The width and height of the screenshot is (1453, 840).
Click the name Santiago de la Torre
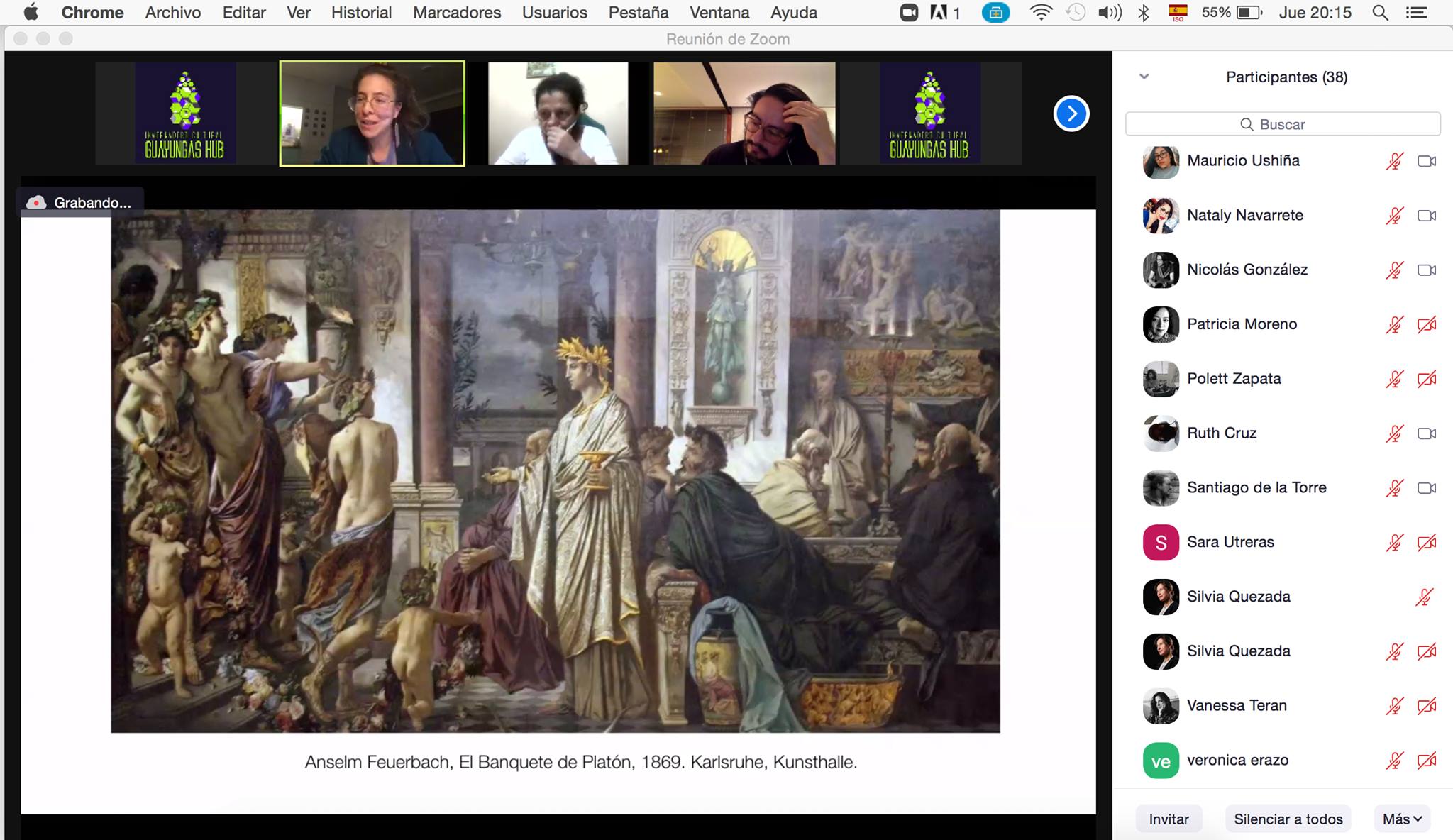(x=1256, y=487)
